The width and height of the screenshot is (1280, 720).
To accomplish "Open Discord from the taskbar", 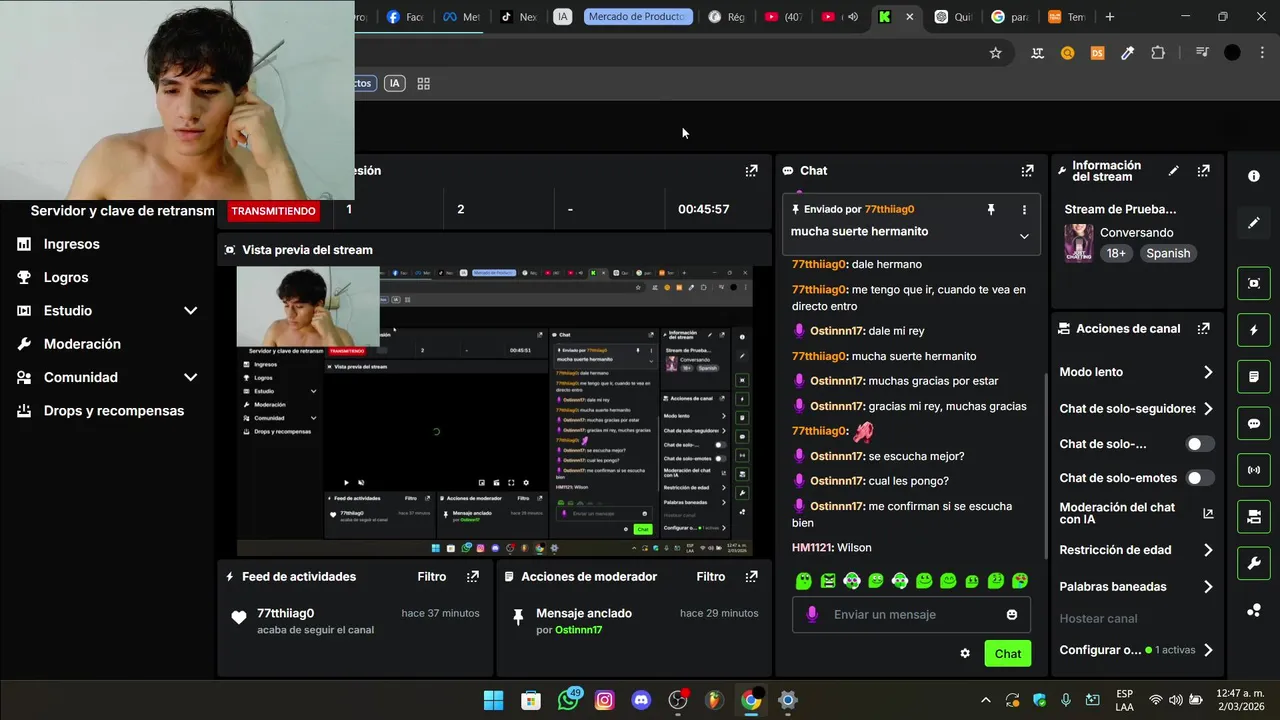I will click(641, 700).
